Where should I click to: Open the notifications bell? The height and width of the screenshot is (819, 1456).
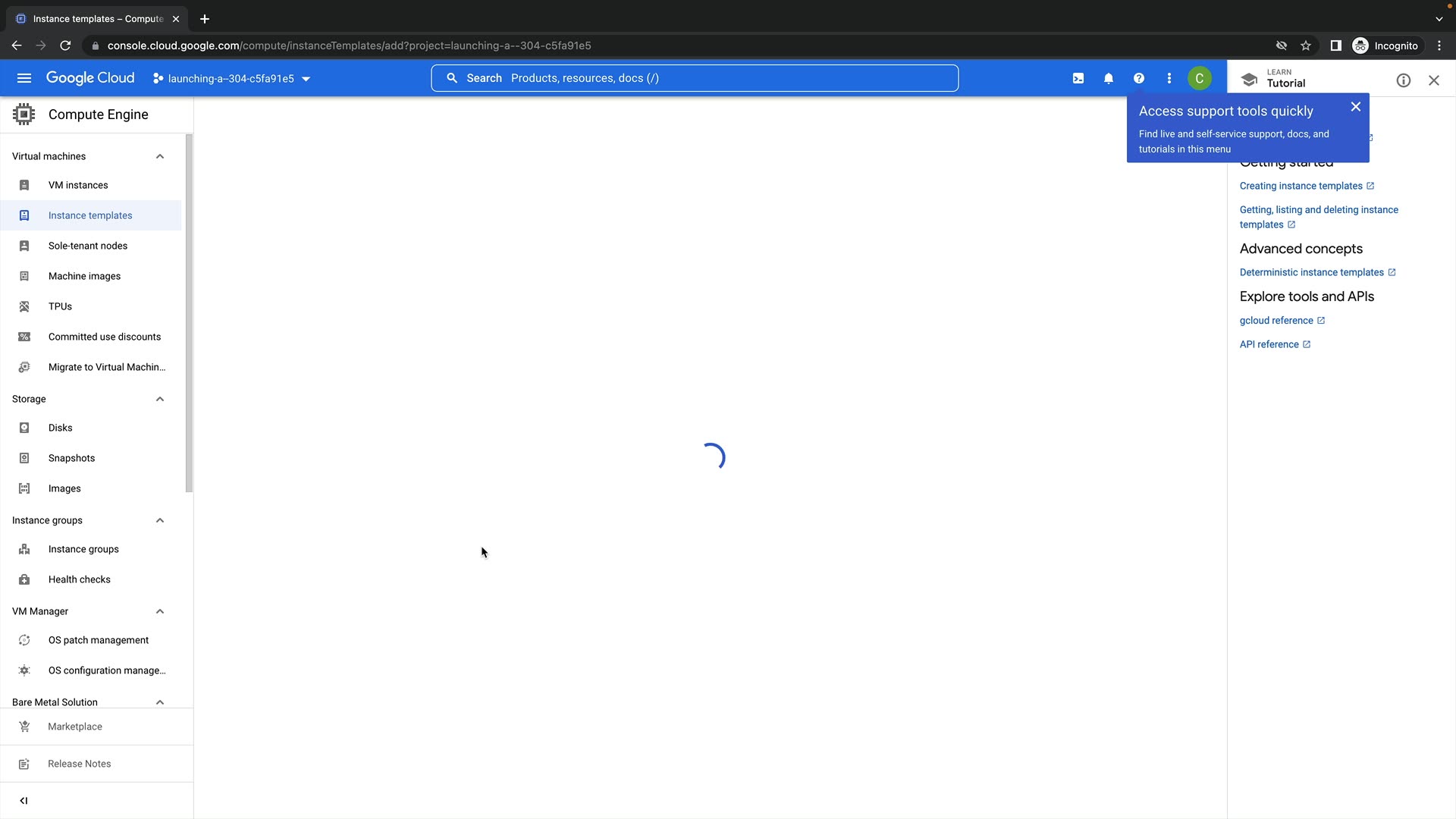click(1108, 78)
